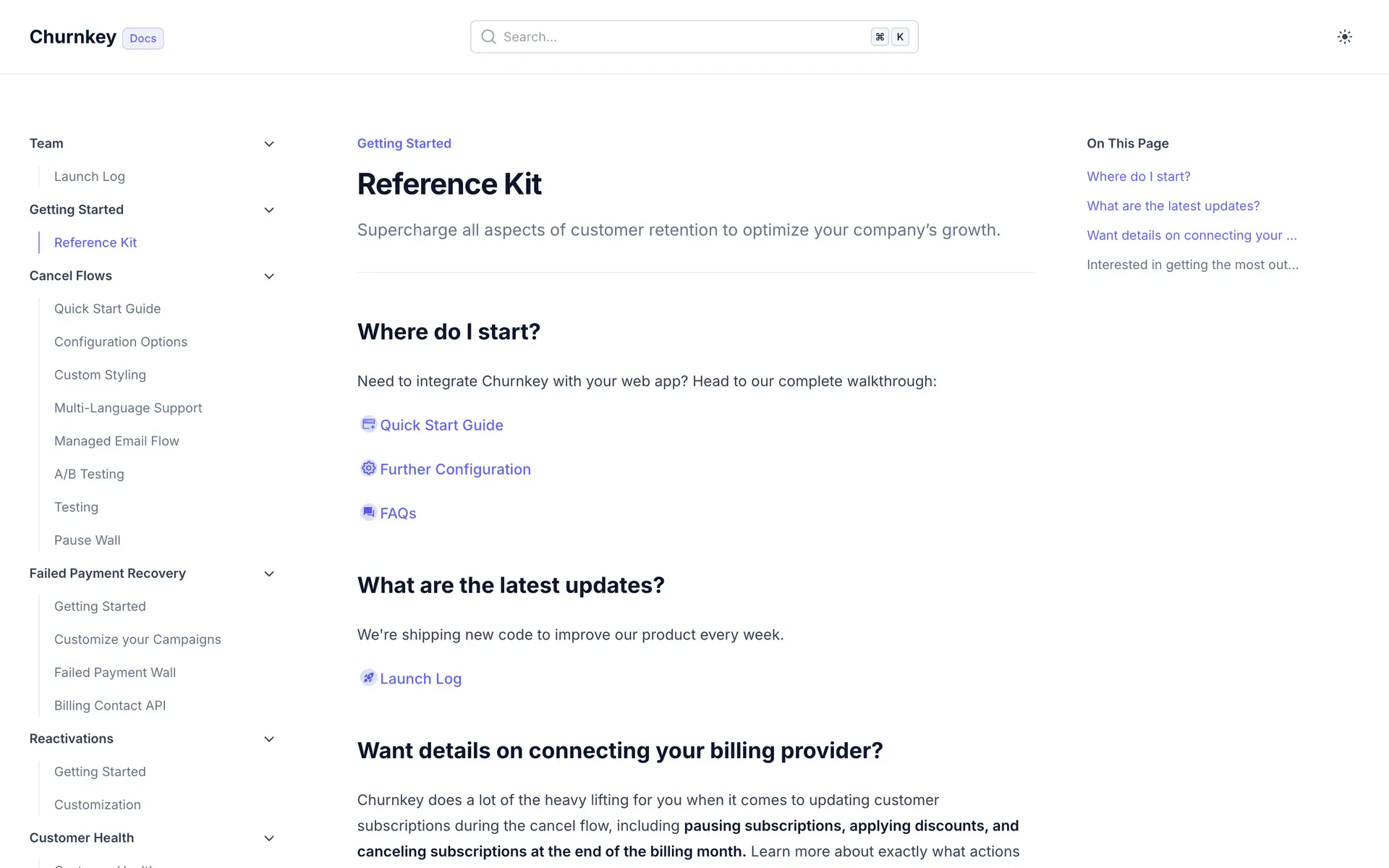Open the Managed Email Flow page
The height and width of the screenshot is (868, 1389).
coord(116,441)
